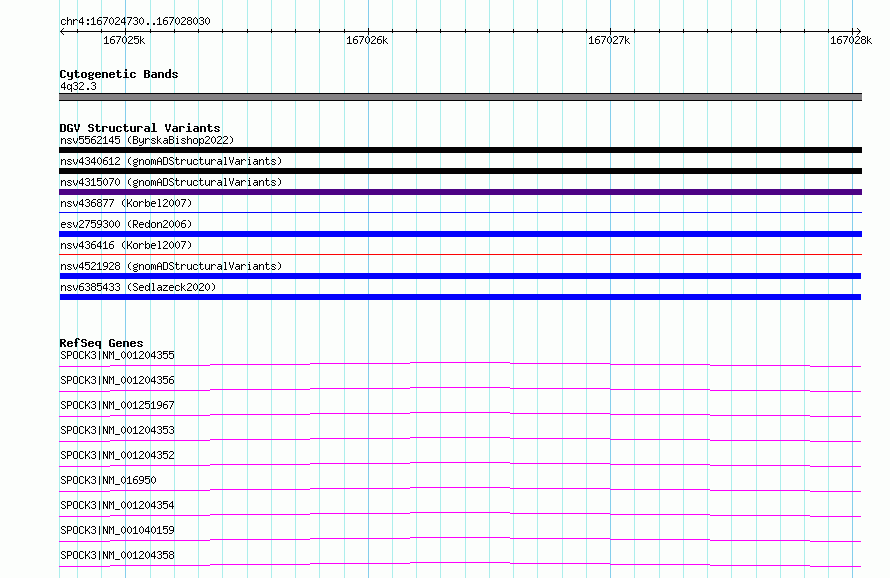Screen dimensions: 890x578
Task: Click the magenta line under SPOCK3|NM_016950
Action: 460,489
